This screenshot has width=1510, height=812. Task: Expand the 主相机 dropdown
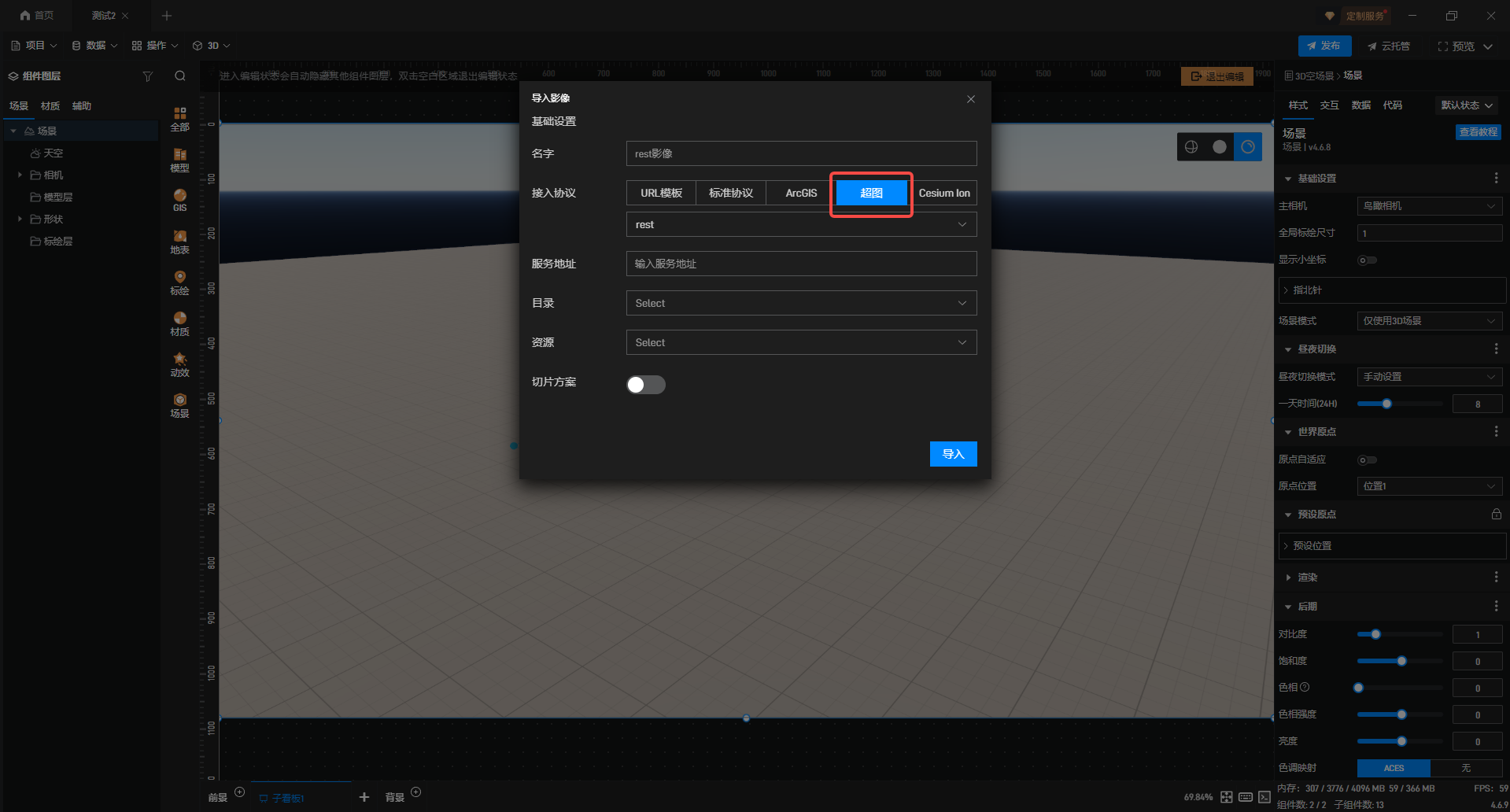(1429, 206)
